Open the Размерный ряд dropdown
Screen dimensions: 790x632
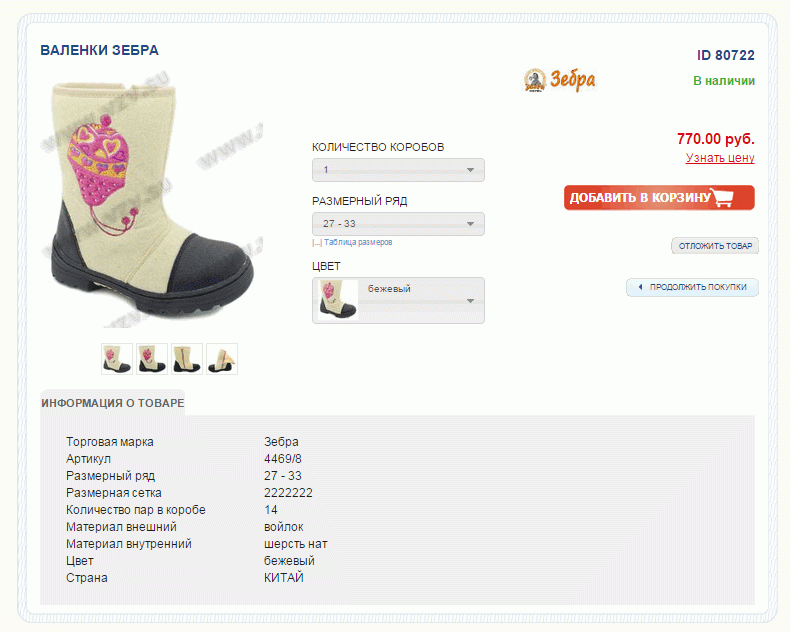[x=398, y=224]
